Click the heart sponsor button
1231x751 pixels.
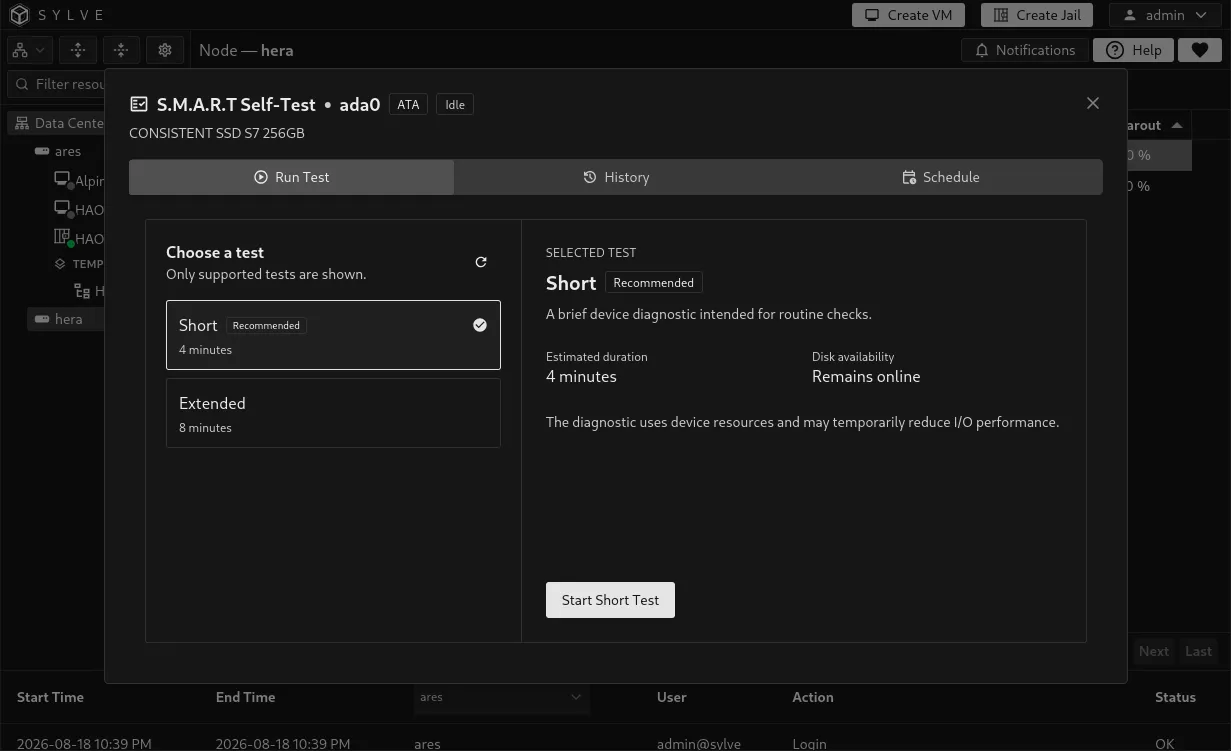pos(1200,50)
